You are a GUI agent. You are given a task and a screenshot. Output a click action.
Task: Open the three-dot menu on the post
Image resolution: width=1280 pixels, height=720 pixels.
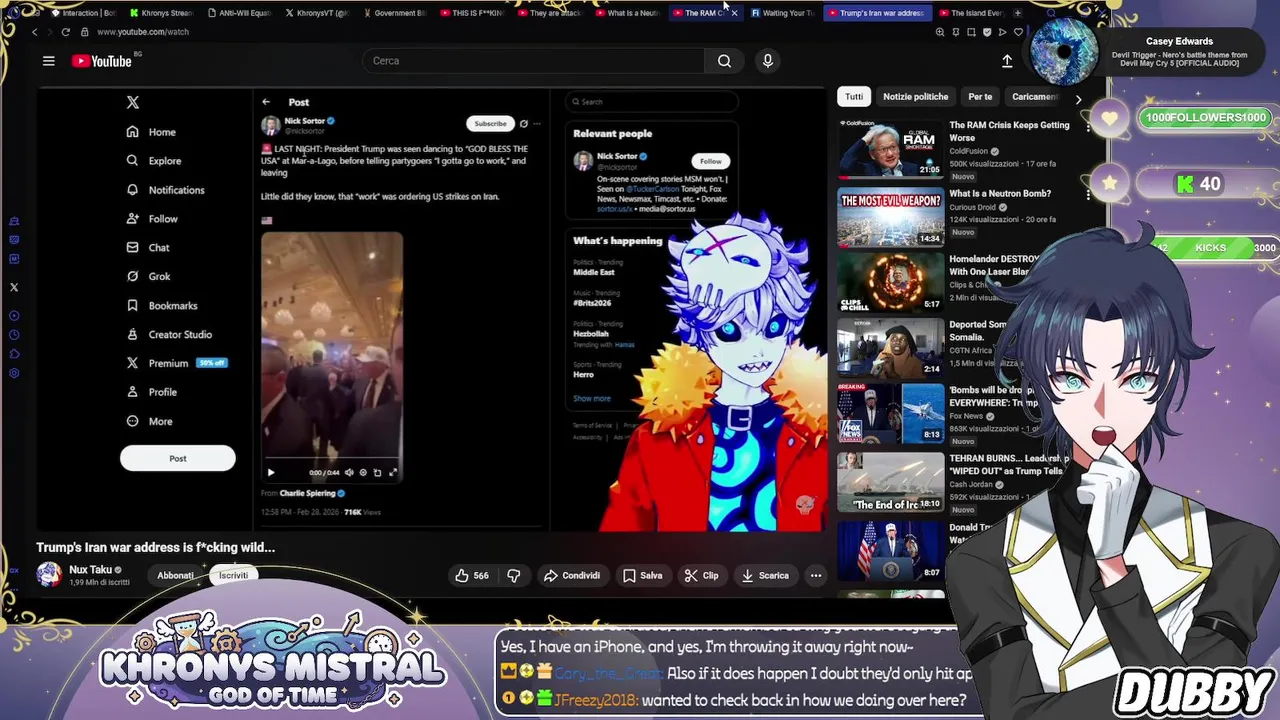pyautogui.click(x=537, y=124)
